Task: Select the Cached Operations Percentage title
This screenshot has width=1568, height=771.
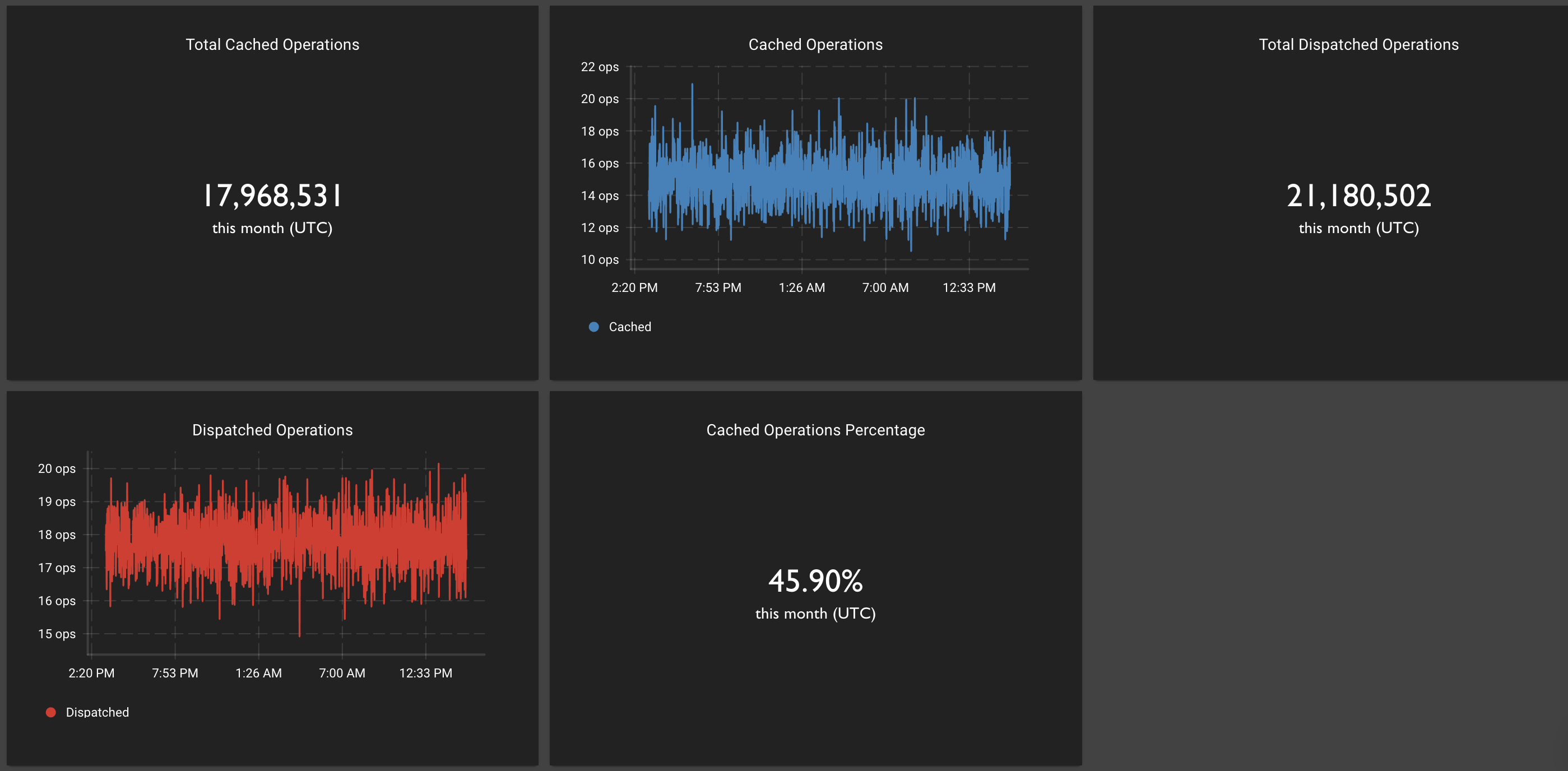Action: pos(815,430)
